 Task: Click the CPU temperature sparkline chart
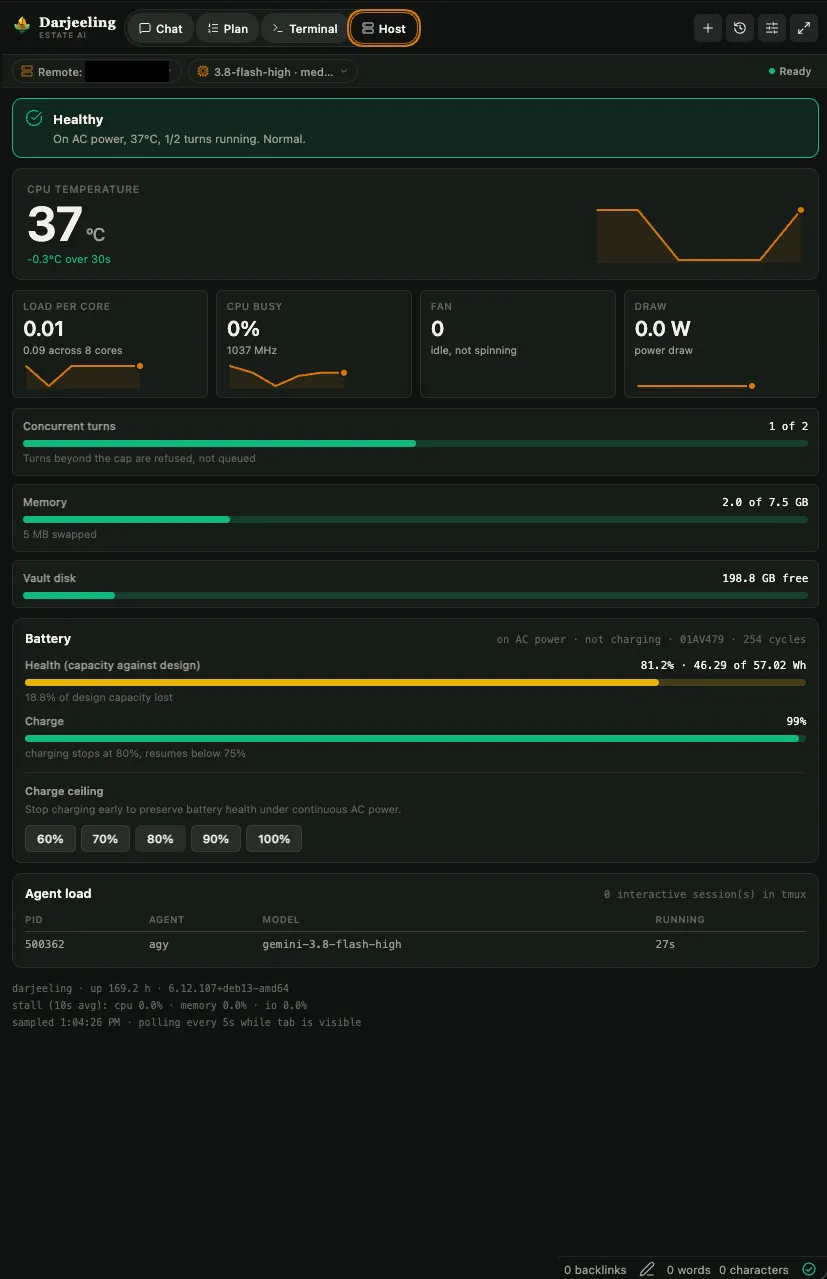pos(699,235)
